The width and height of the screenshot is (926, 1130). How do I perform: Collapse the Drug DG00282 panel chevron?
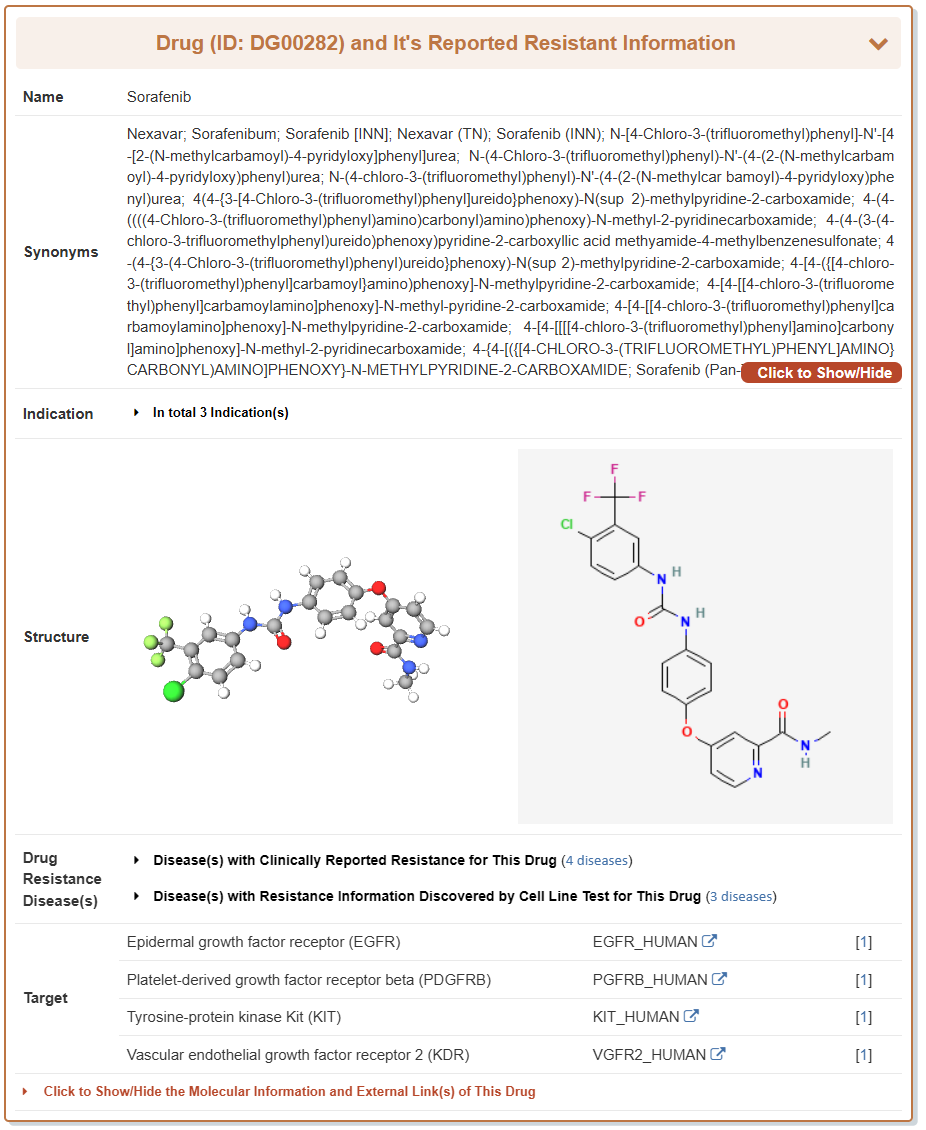click(878, 44)
